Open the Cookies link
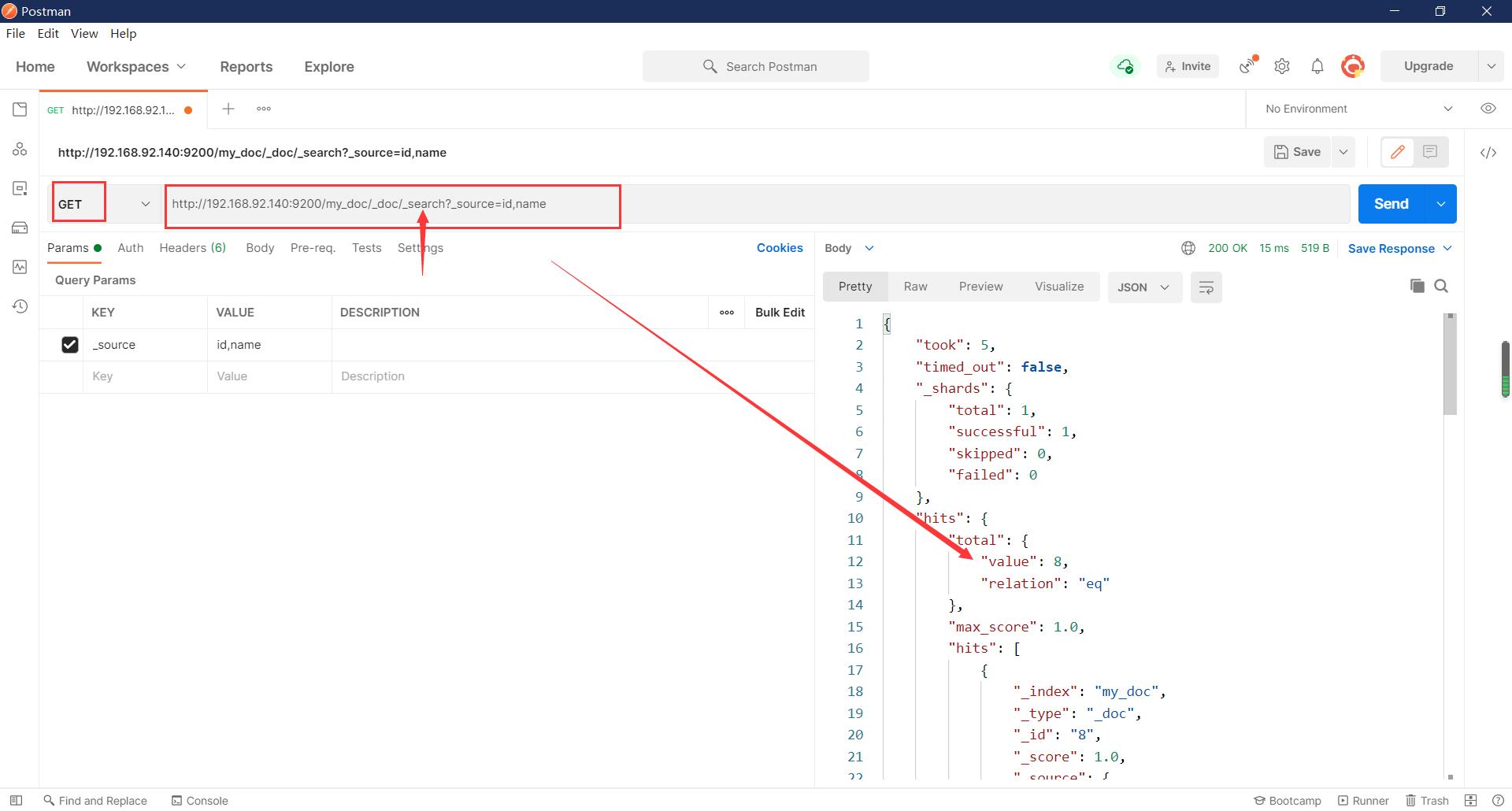The image size is (1512, 811). 780,248
